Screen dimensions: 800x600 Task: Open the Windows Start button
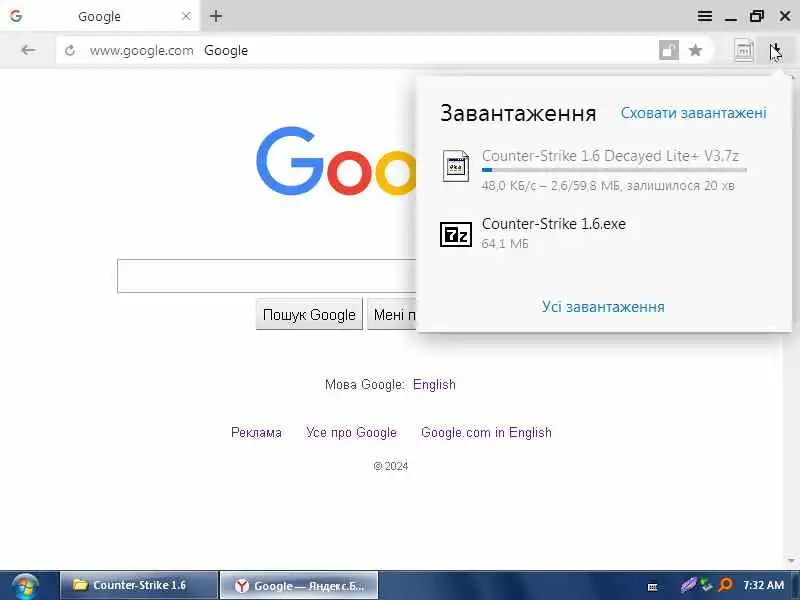(26, 586)
